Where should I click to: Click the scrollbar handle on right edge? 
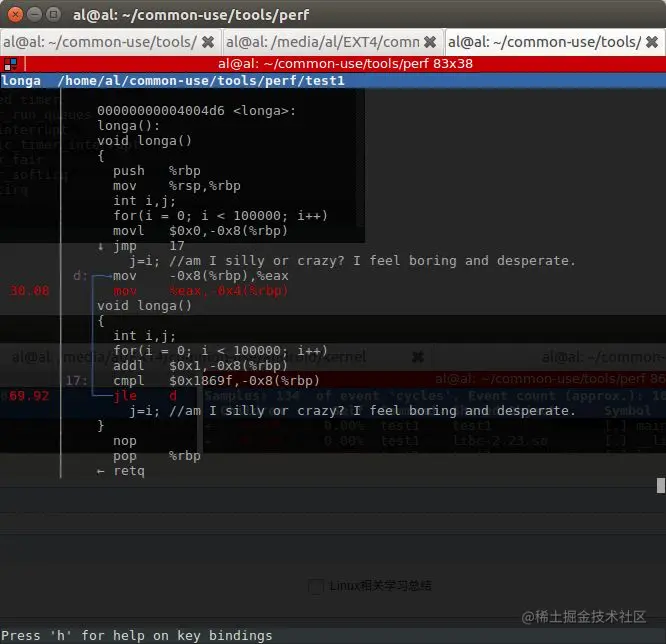[660, 485]
